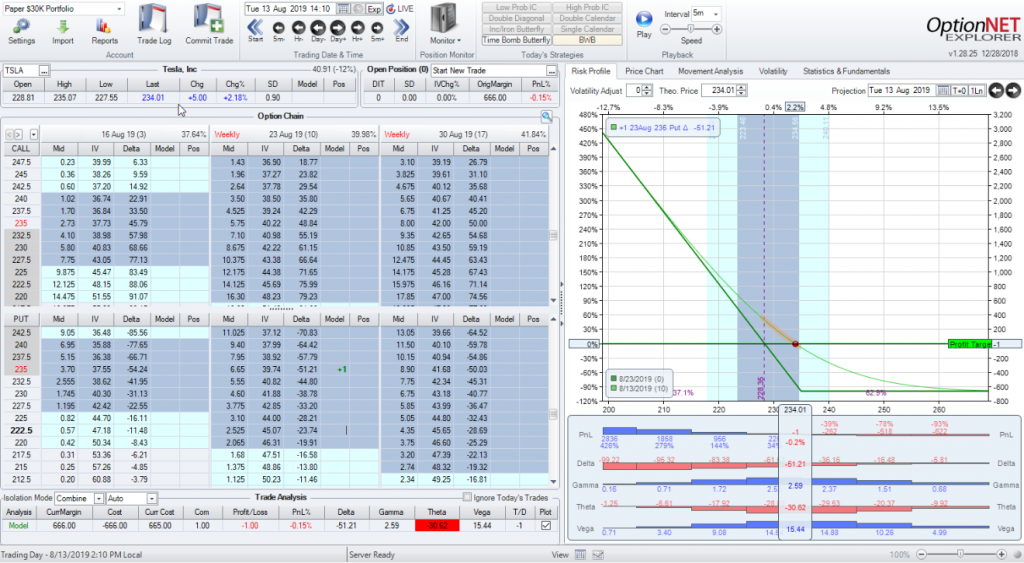This screenshot has width=1024, height=563.
Task: Toggle Ignore Today's Trades checkbox
Action: [x=467, y=498]
